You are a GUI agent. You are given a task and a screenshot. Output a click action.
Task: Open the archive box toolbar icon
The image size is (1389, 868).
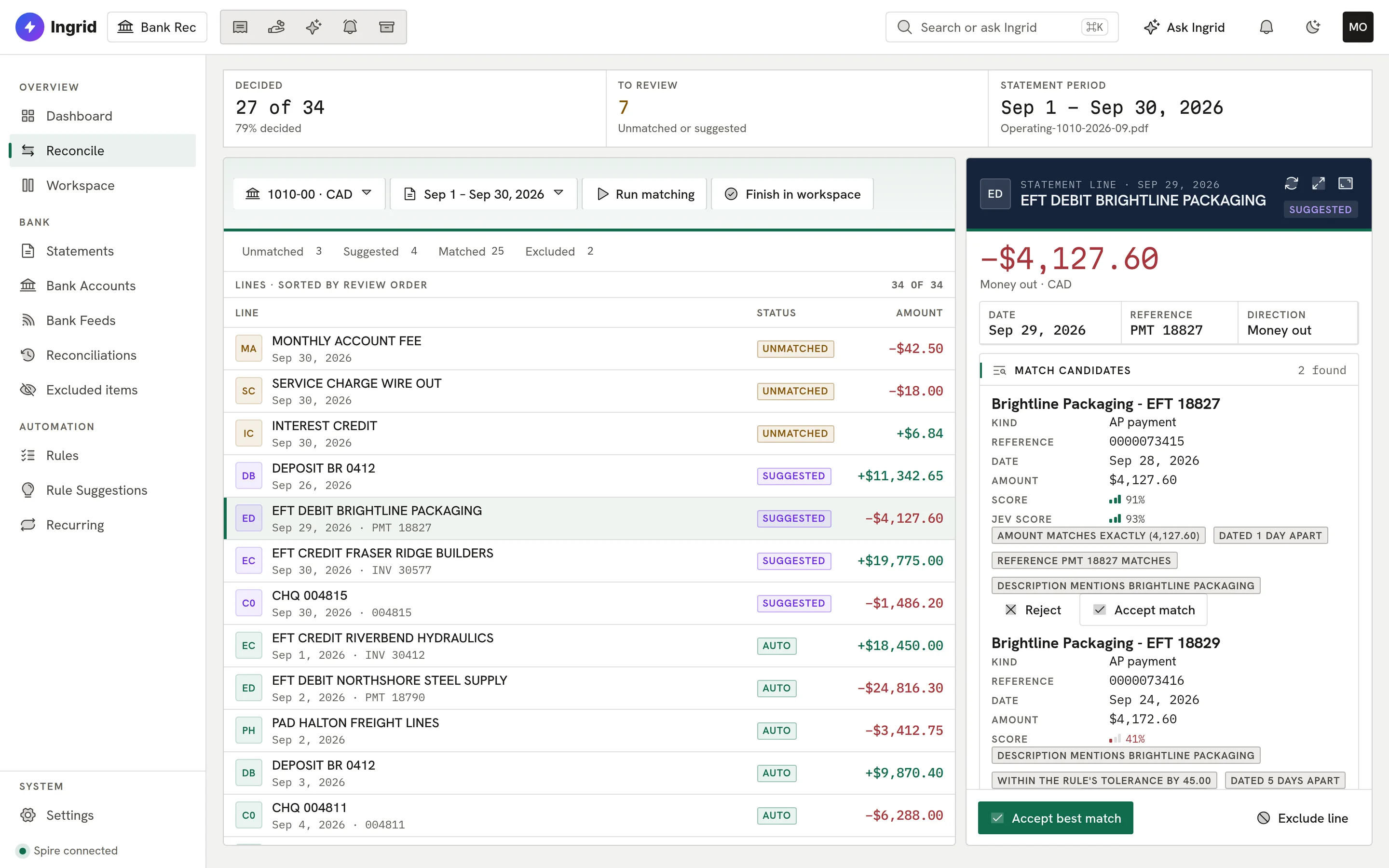[x=387, y=27]
